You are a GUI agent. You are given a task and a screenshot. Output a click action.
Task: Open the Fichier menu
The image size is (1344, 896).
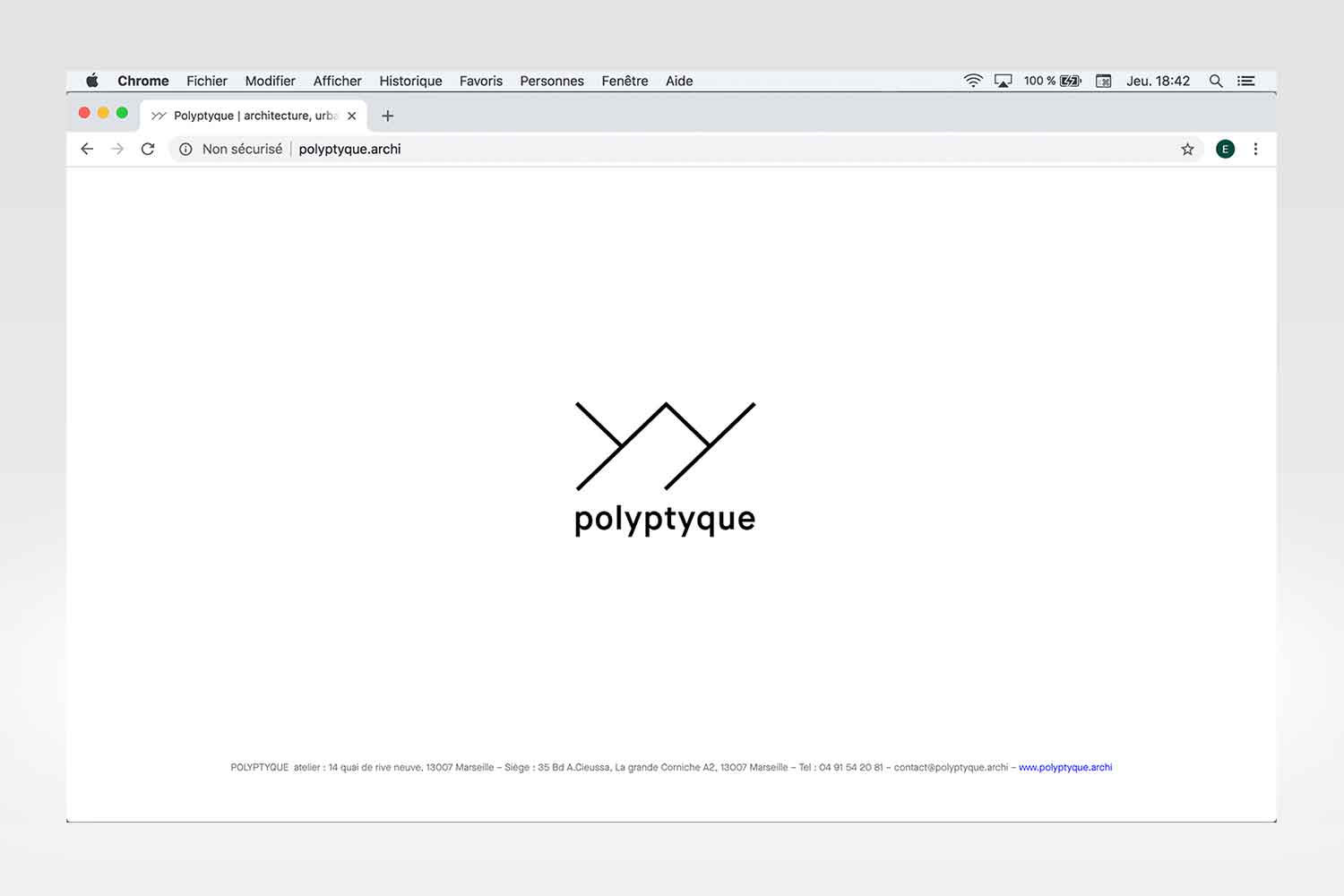tap(207, 81)
